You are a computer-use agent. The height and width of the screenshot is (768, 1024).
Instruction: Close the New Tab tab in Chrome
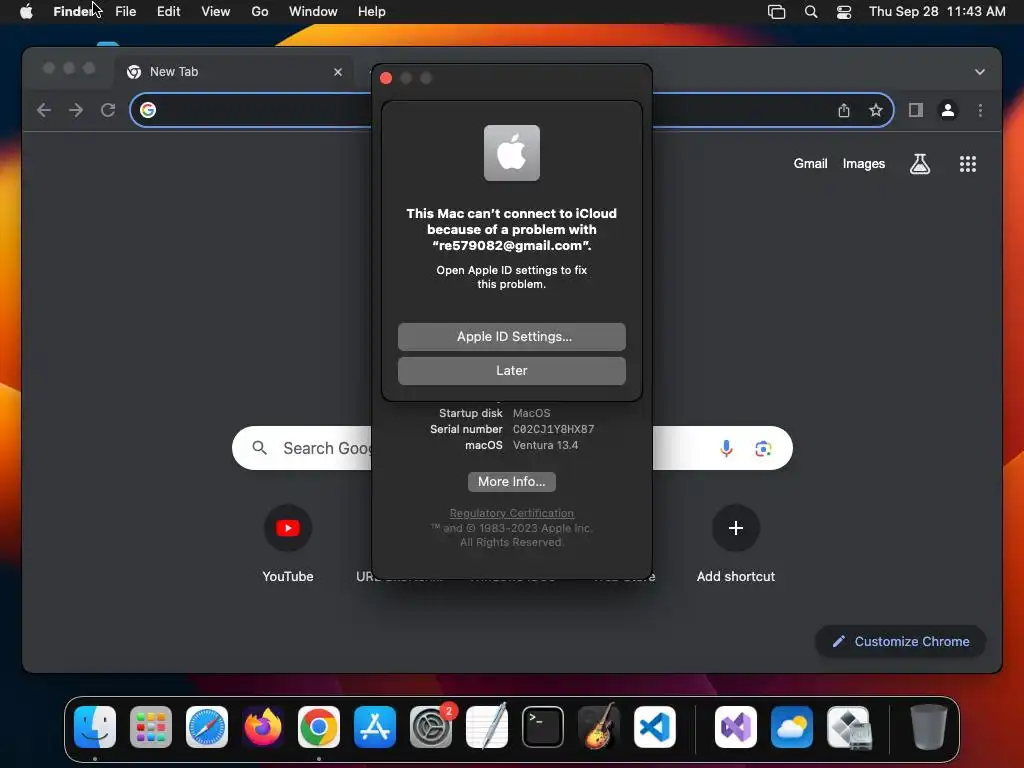pyautogui.click(x=338, y=72)
